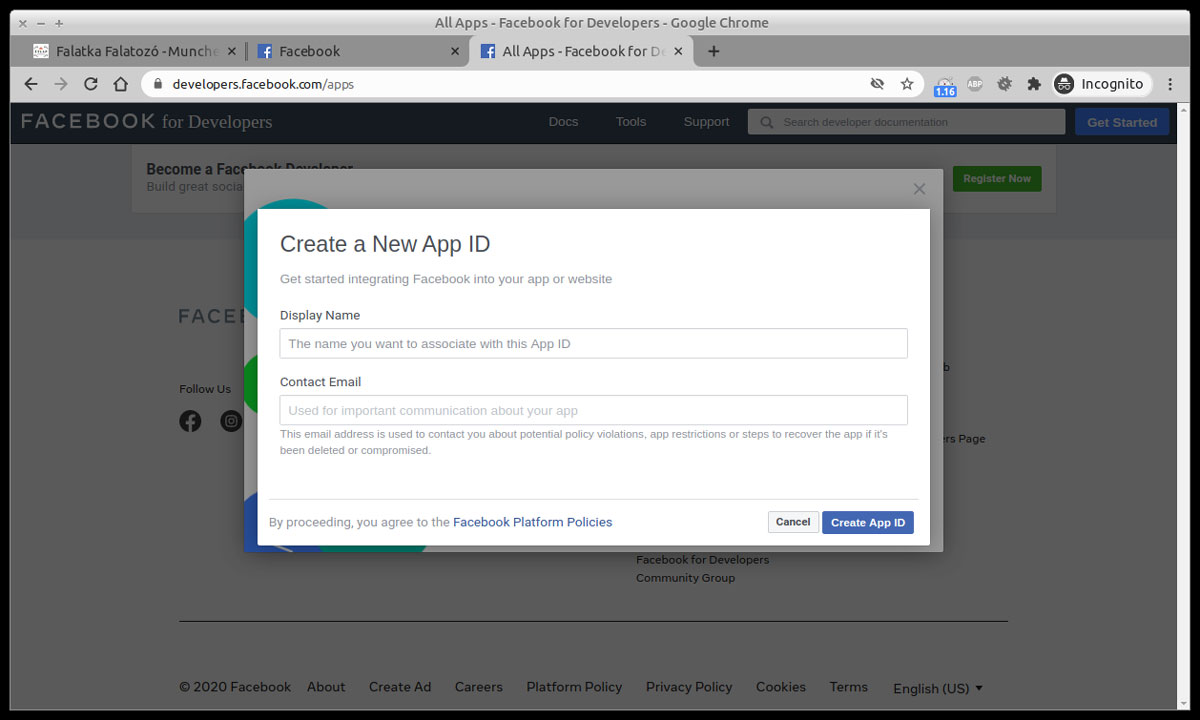The height and width of the screenshot is (720, 1200).
Task: Click the browser back arrow
Action: (30, 84)
